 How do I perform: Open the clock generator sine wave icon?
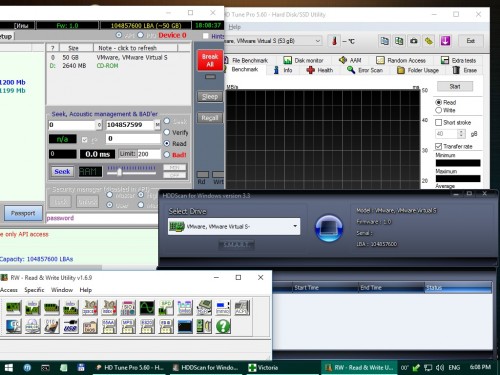pyautogui.click(x=147, y=308)
